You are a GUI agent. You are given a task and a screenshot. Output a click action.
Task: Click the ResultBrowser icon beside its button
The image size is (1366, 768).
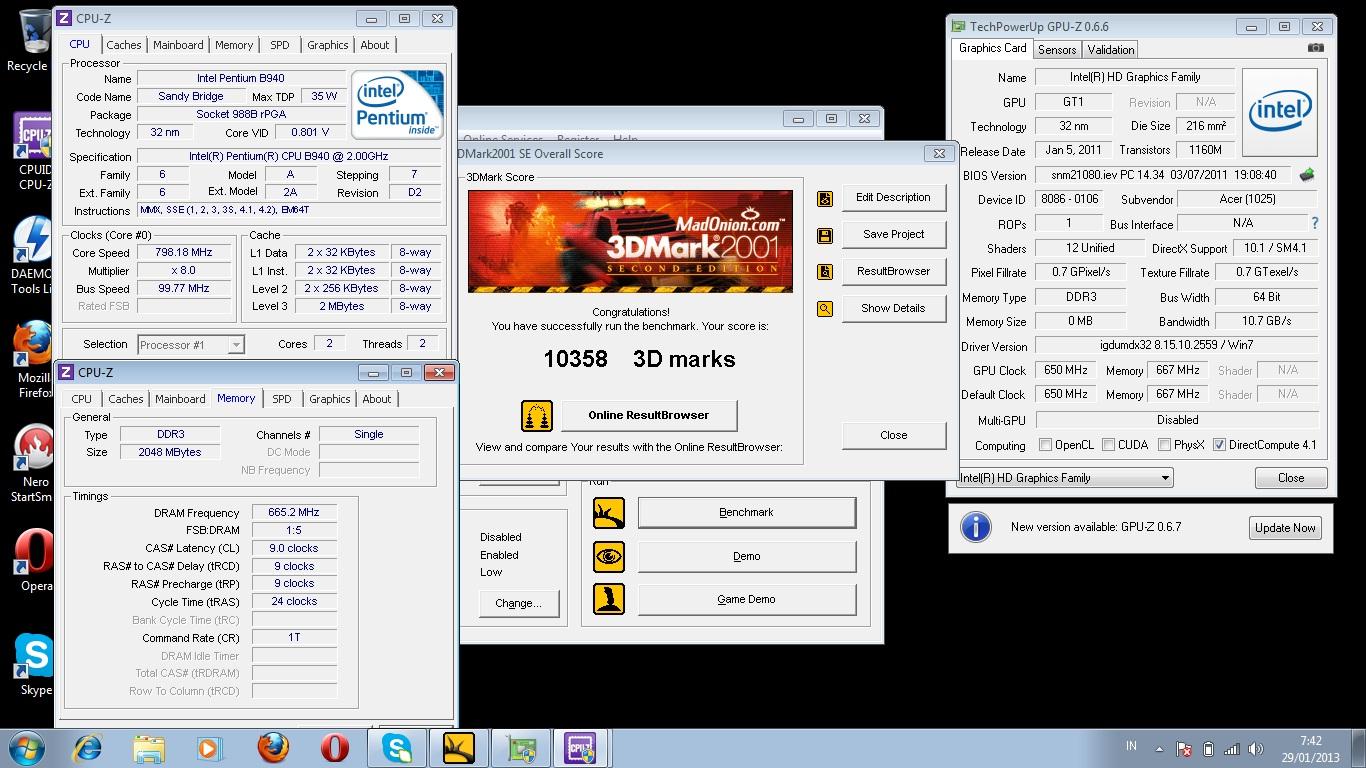pyautogui.click(x=825, y=272)
